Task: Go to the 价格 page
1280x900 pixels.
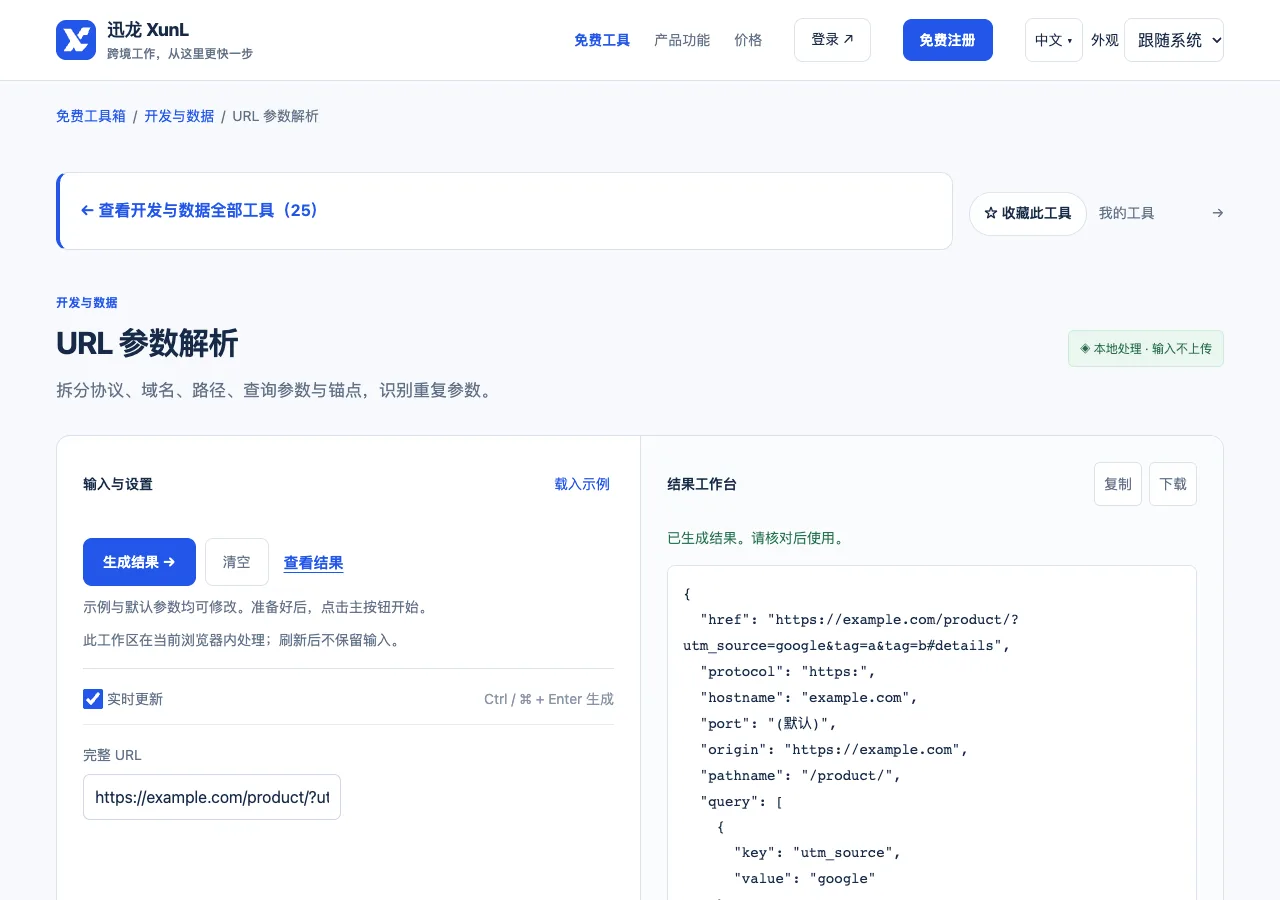Action: coord(748,40)
